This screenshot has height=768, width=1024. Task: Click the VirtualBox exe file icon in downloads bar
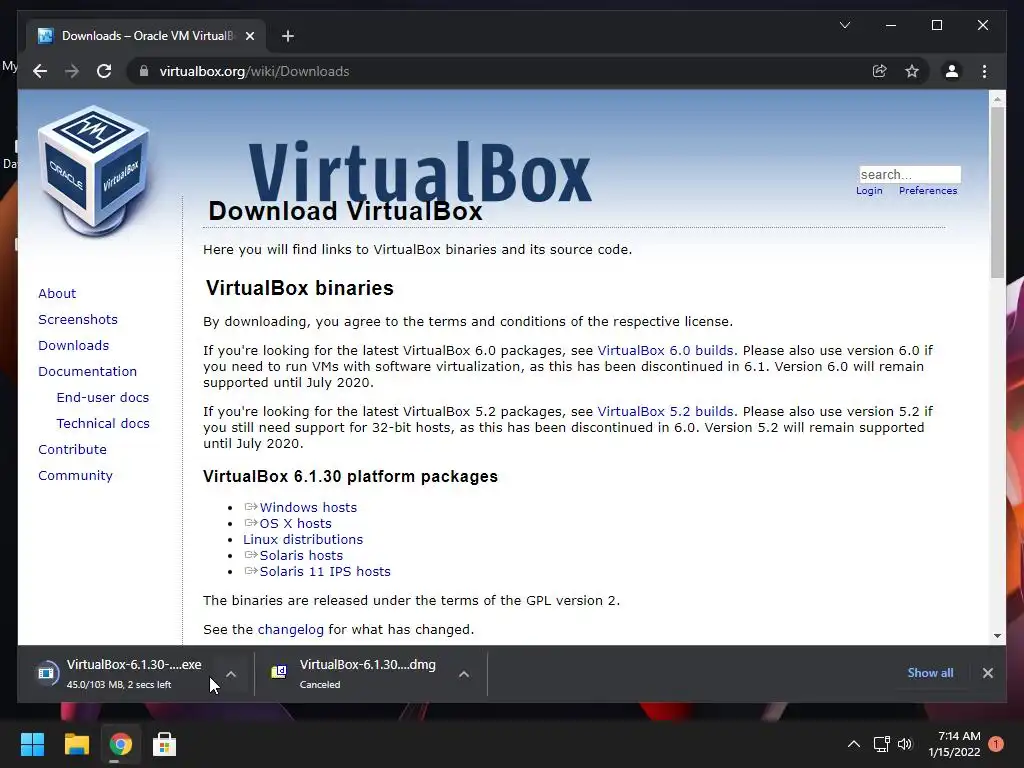pyautogui.click(x=46, y=673)
